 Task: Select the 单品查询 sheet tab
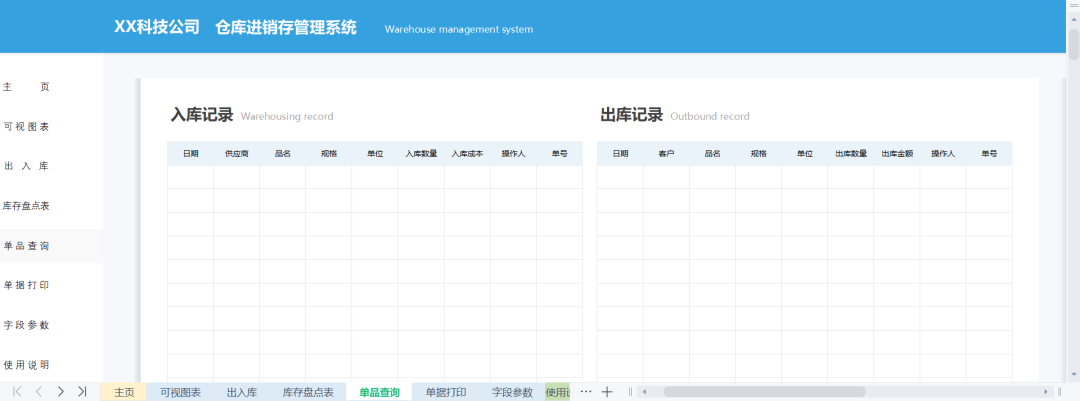[x=379, y=392]
